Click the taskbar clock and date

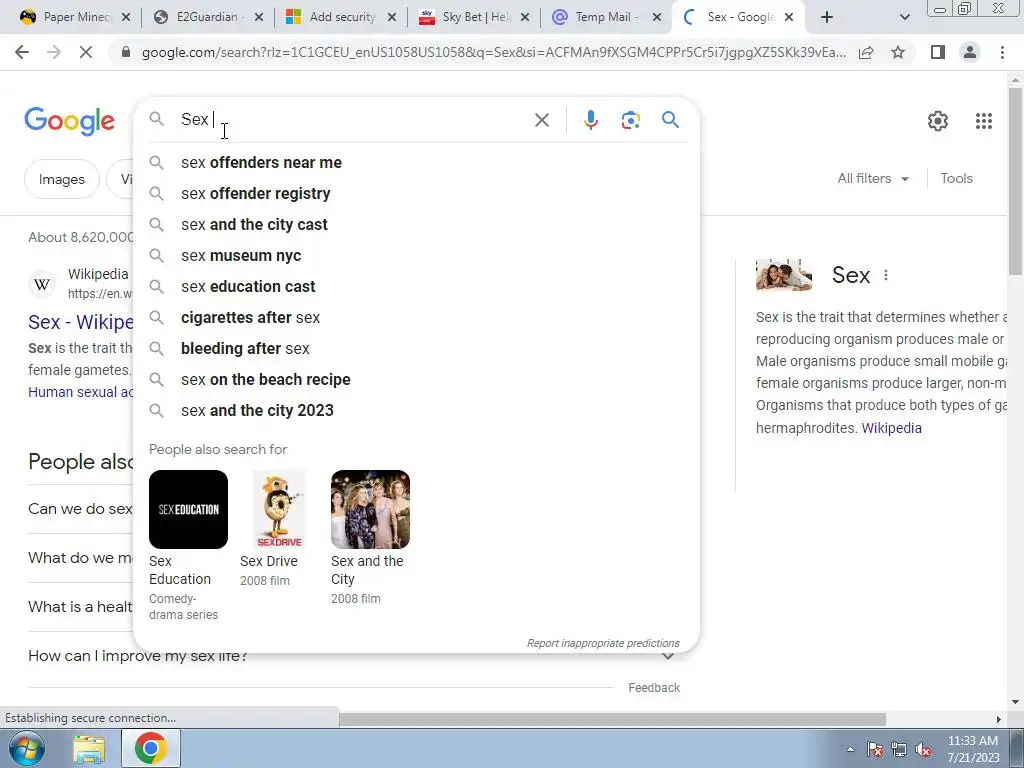[972, 749]
